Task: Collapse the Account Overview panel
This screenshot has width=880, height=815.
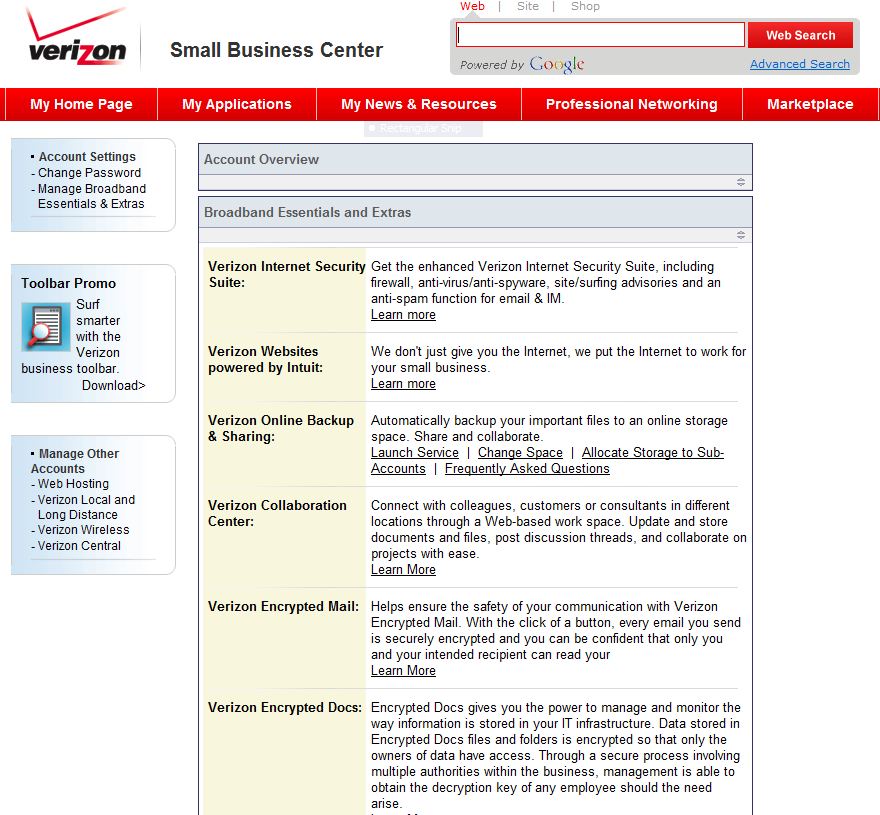Action: [741, 182]
